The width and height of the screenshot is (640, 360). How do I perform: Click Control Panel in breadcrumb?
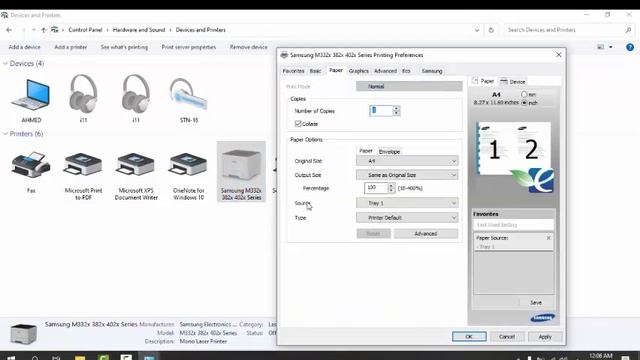(x=85, y=30)
